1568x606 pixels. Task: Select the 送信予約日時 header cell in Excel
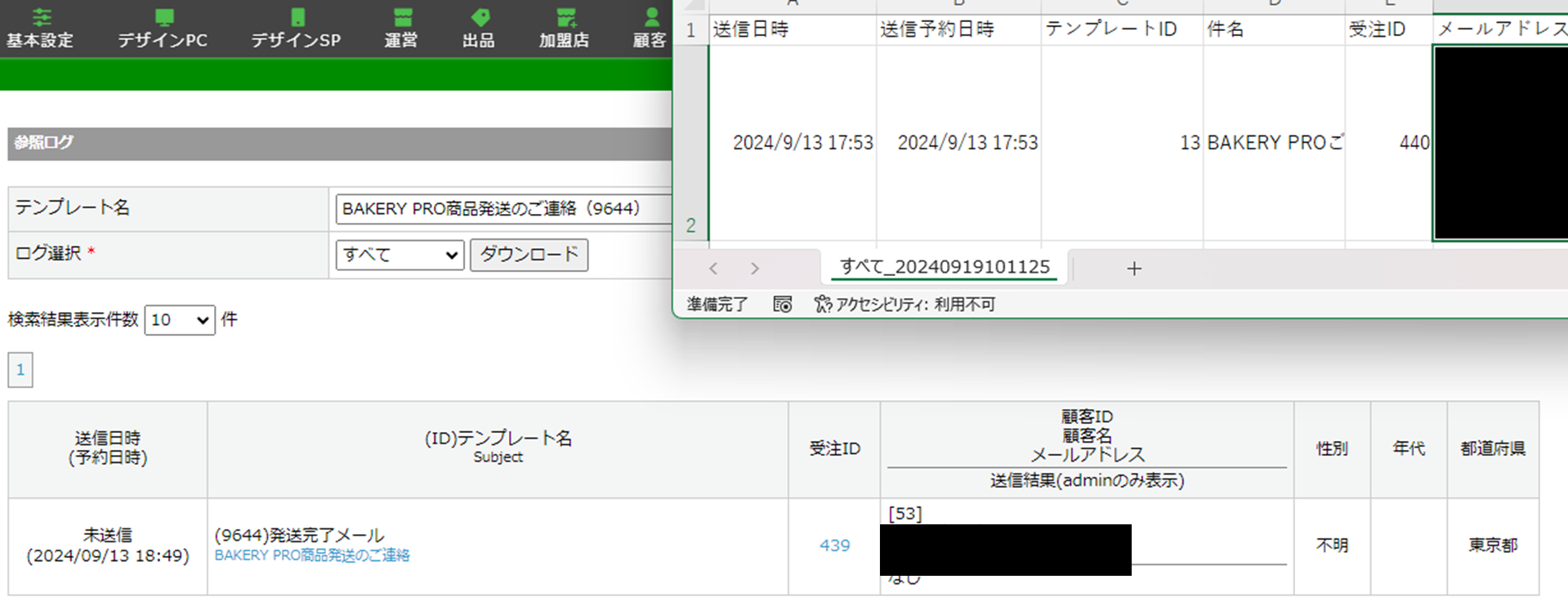958,30
